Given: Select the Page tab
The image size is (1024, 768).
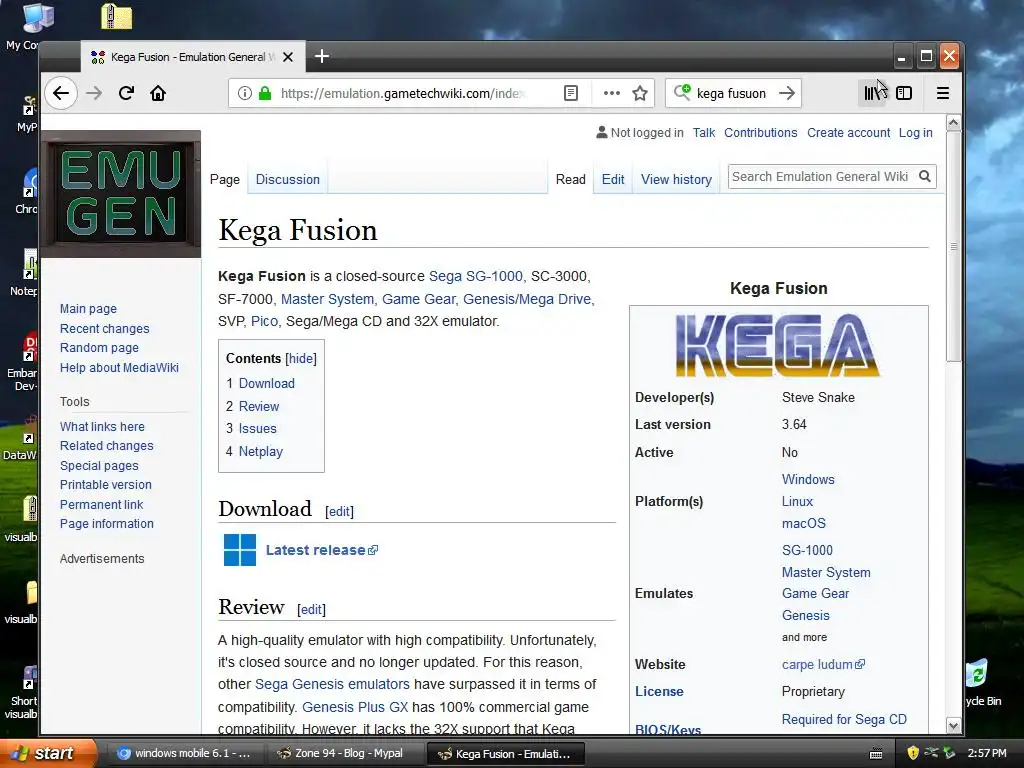Looking at the screenshot, I should (x=225, y=180).
